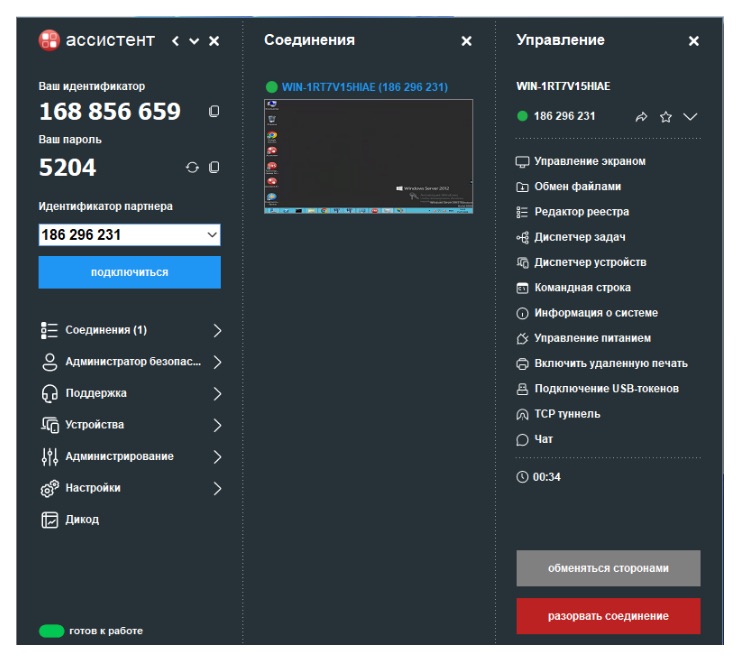Select Управление экраном

click(581, 162)
